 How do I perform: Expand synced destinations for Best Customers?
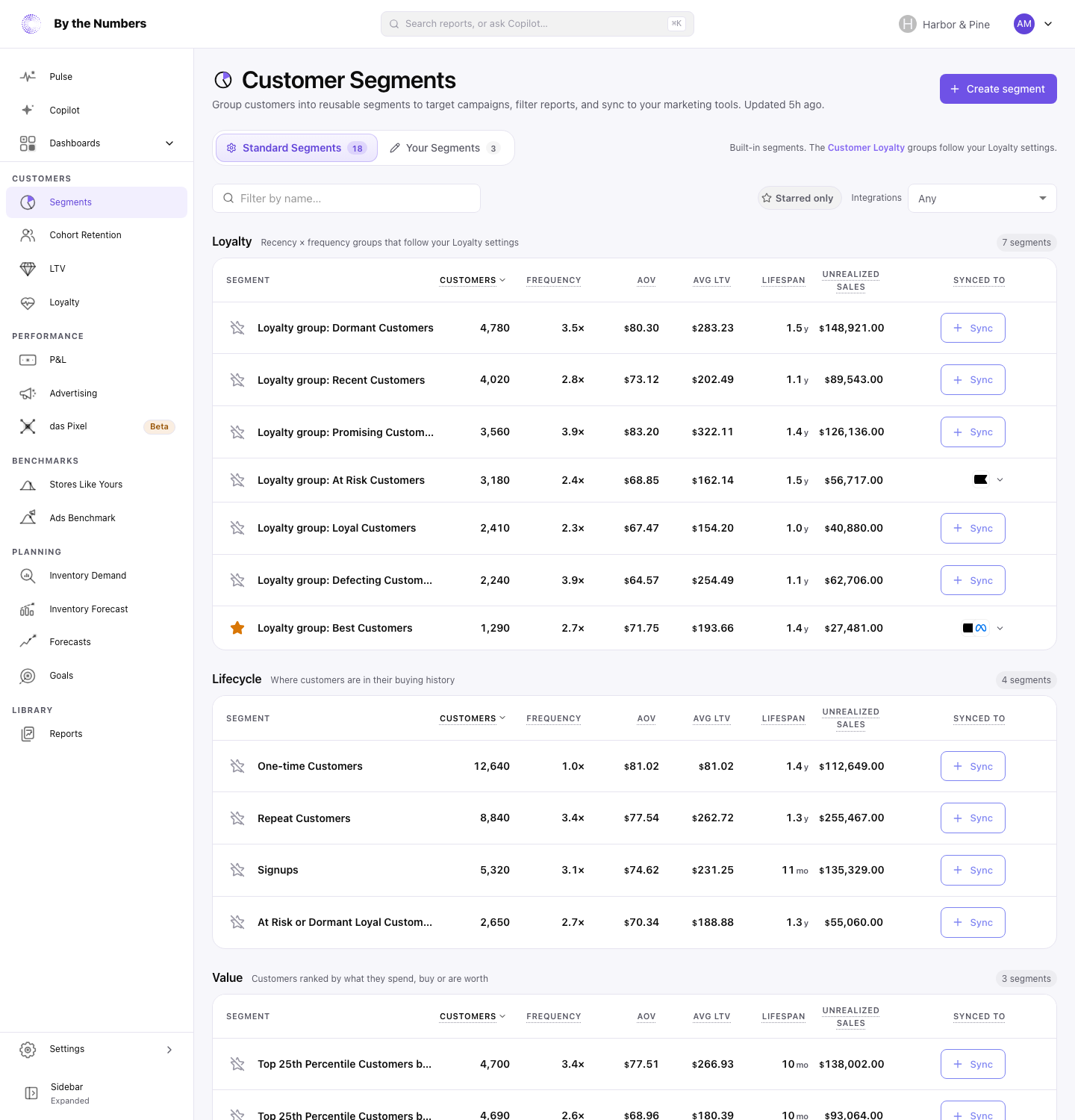pos(1000,628)
